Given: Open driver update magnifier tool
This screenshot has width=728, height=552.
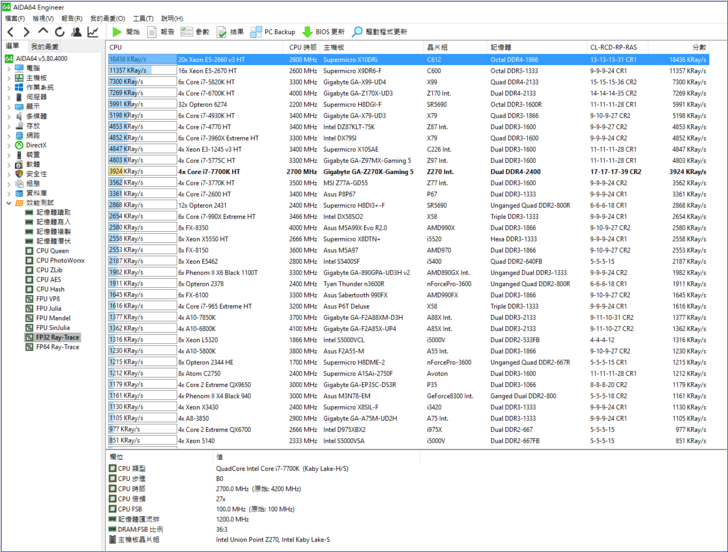Looking at the screenshot, I should coord(380,32).
